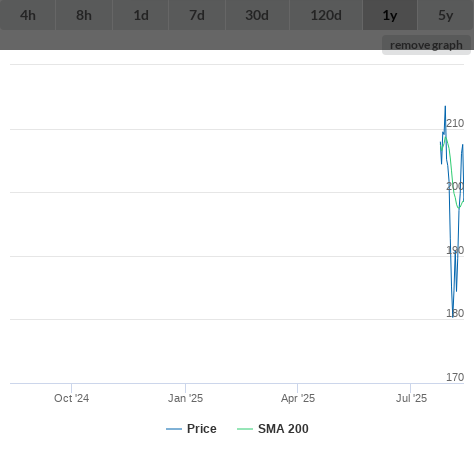
Task: Click the remove graph button
Action: point(426,45)
